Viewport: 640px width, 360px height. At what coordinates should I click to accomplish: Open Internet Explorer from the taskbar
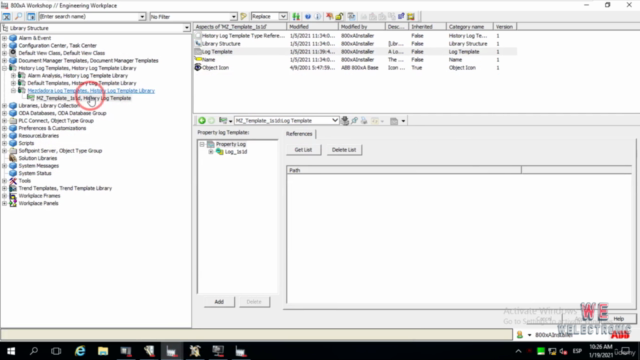pyautogui.click(x=80, y=351)
